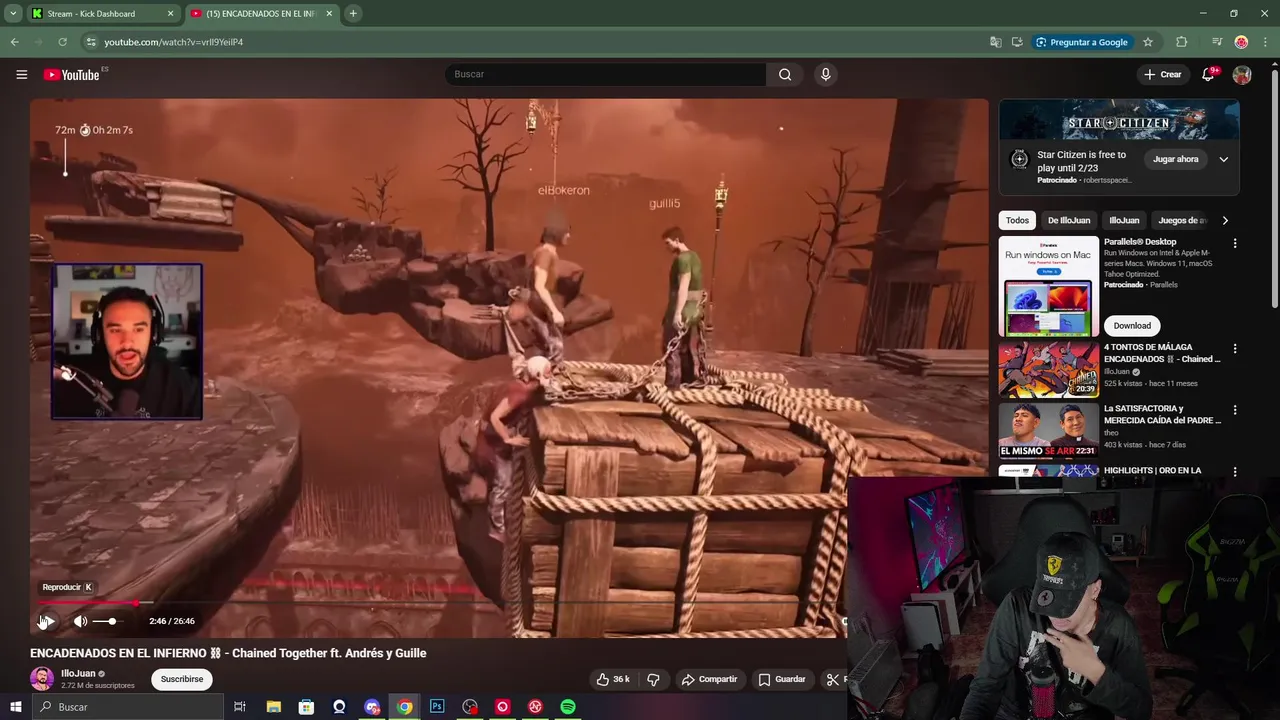Subscribe to IlloJuan with Suscribirse
This screenshot has width=1280, height=720.
click(x=182, y=679)
